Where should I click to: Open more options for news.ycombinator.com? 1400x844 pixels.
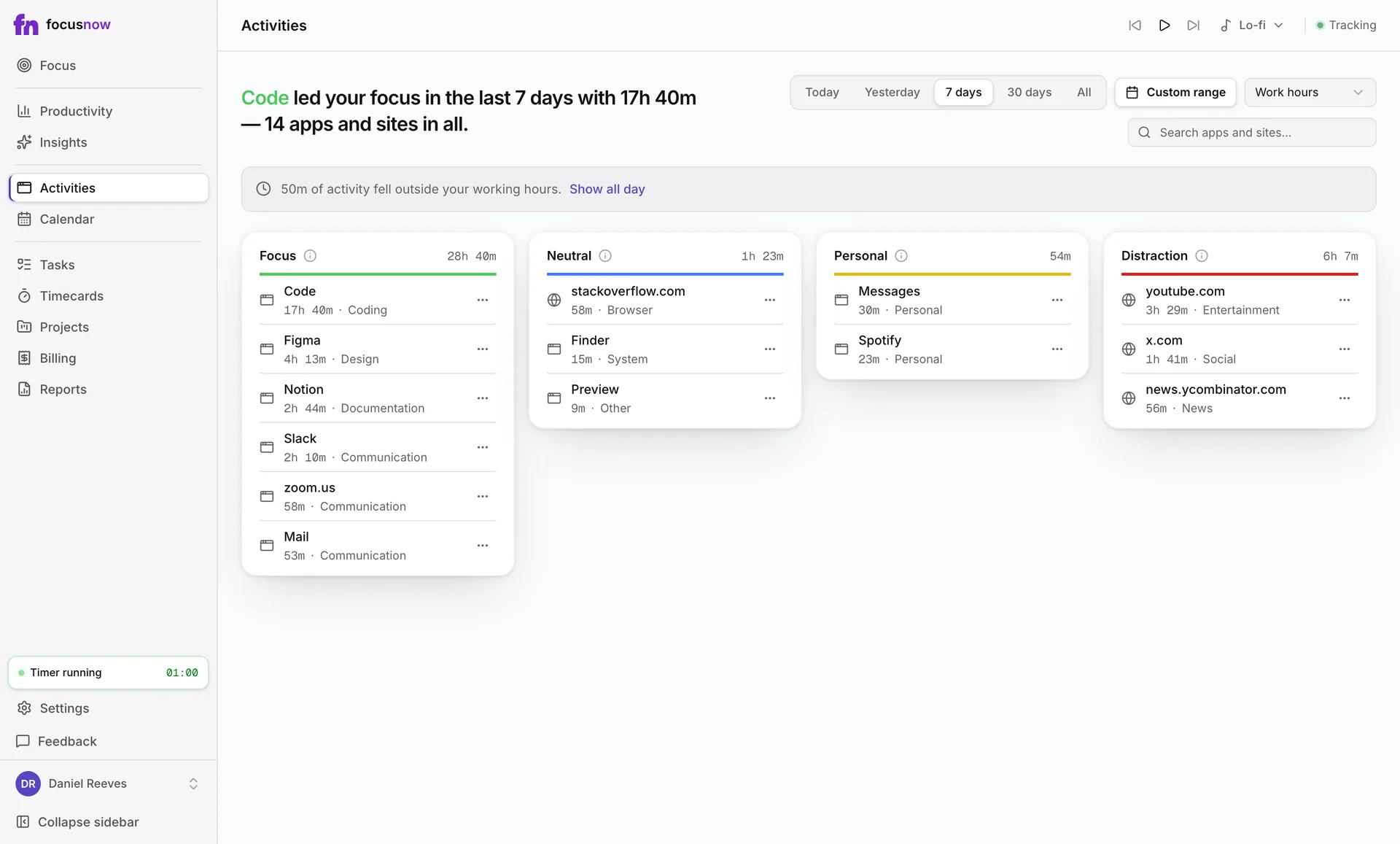1345,398
